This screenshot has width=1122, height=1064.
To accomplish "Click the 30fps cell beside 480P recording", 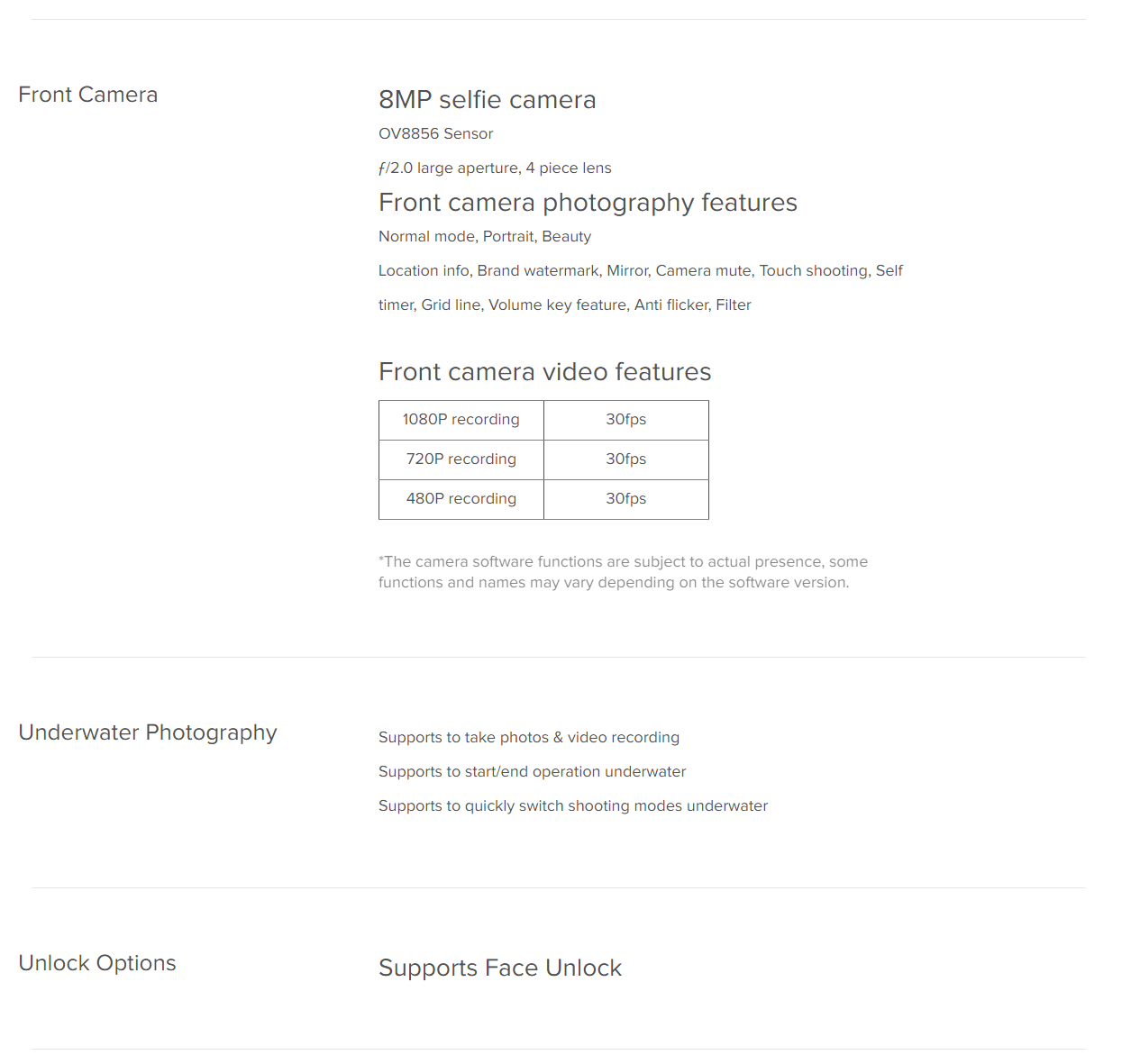I will [x=626, y=499].
